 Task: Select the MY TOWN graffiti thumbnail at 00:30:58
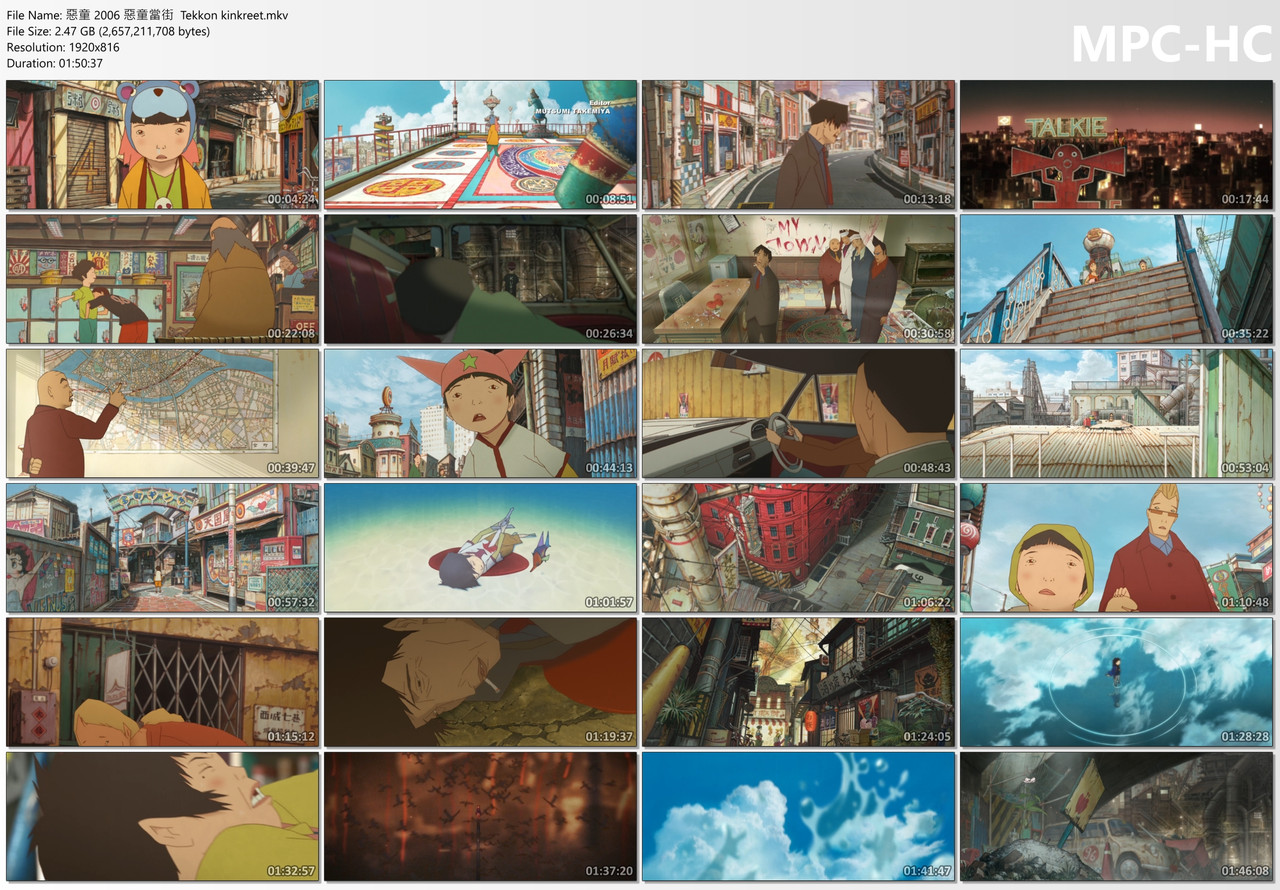pos(799,279)
